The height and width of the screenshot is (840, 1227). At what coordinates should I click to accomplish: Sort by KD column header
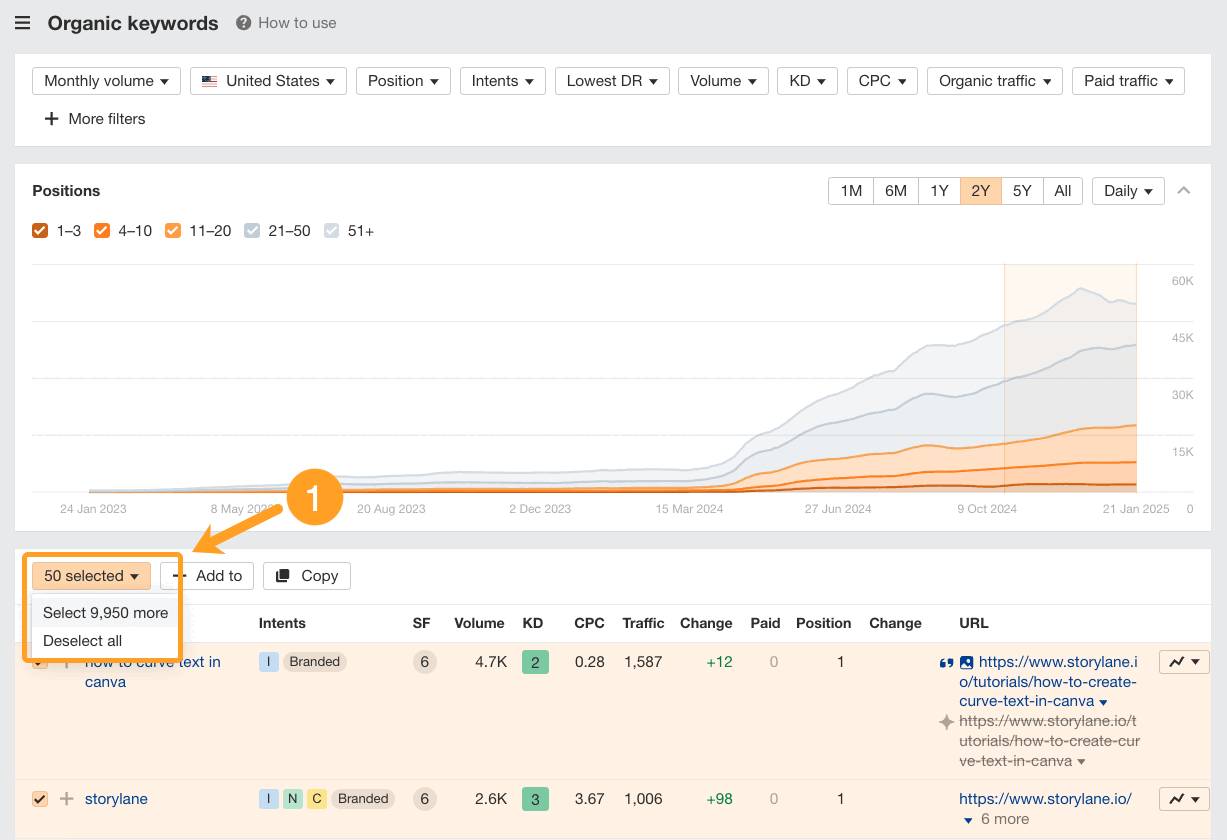tap(533, 623)
